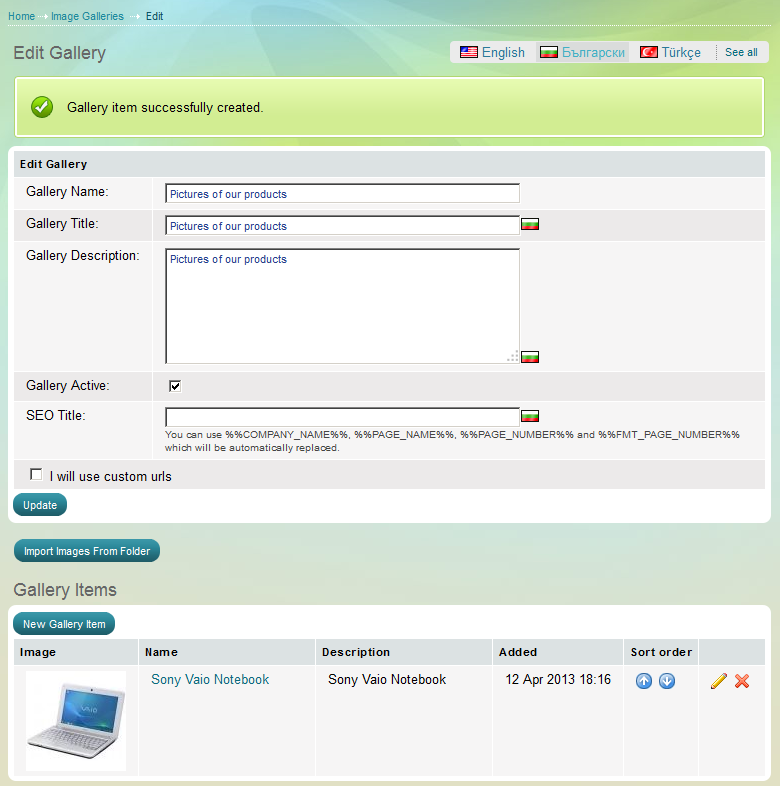Click Bulgarian flag beside Gallery Title field
Image resolution: width=780 pixels, height=786 pixels.
(x=530, y=224)
